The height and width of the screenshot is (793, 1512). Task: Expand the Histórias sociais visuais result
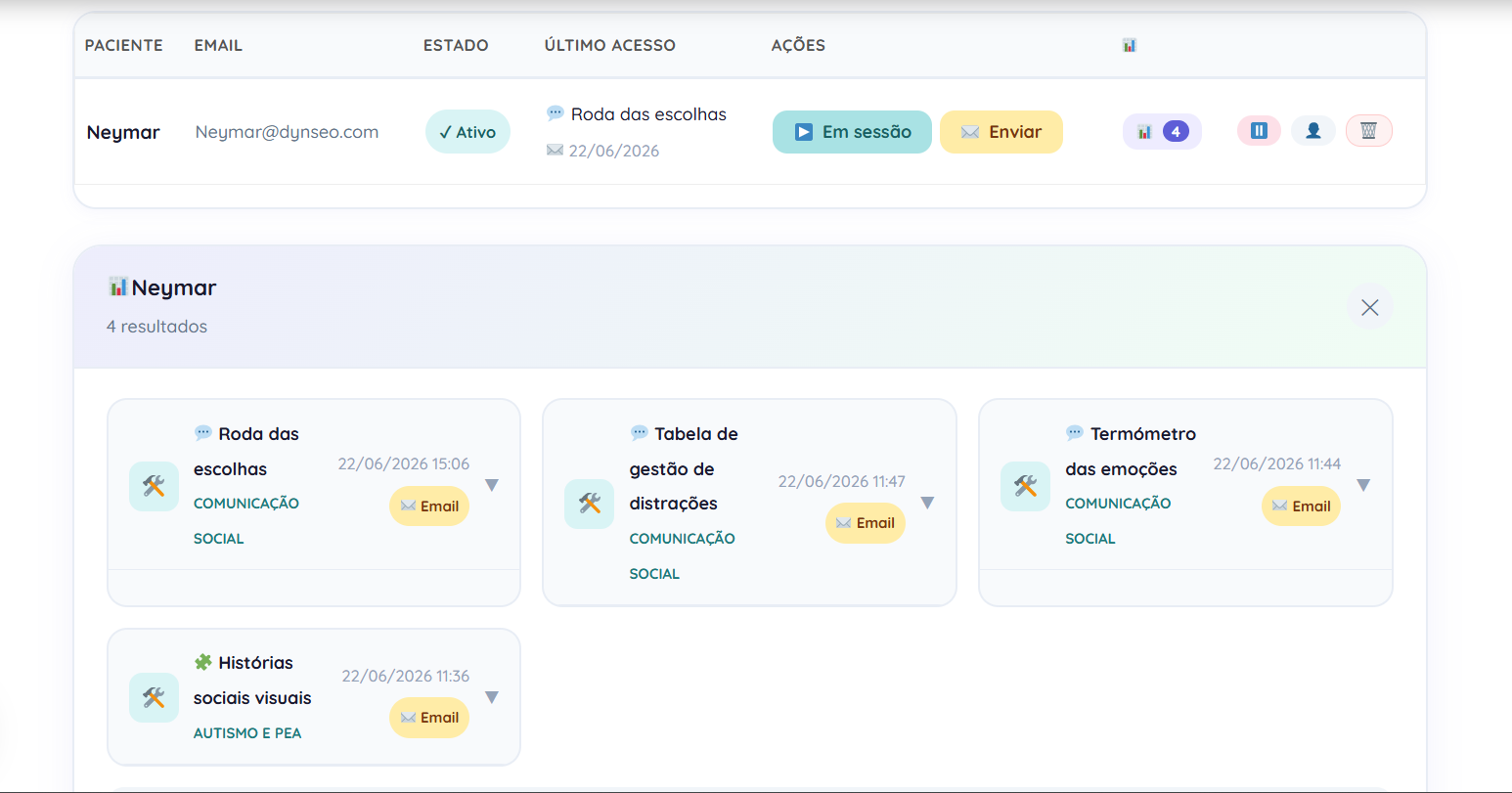tap(492, 697)
